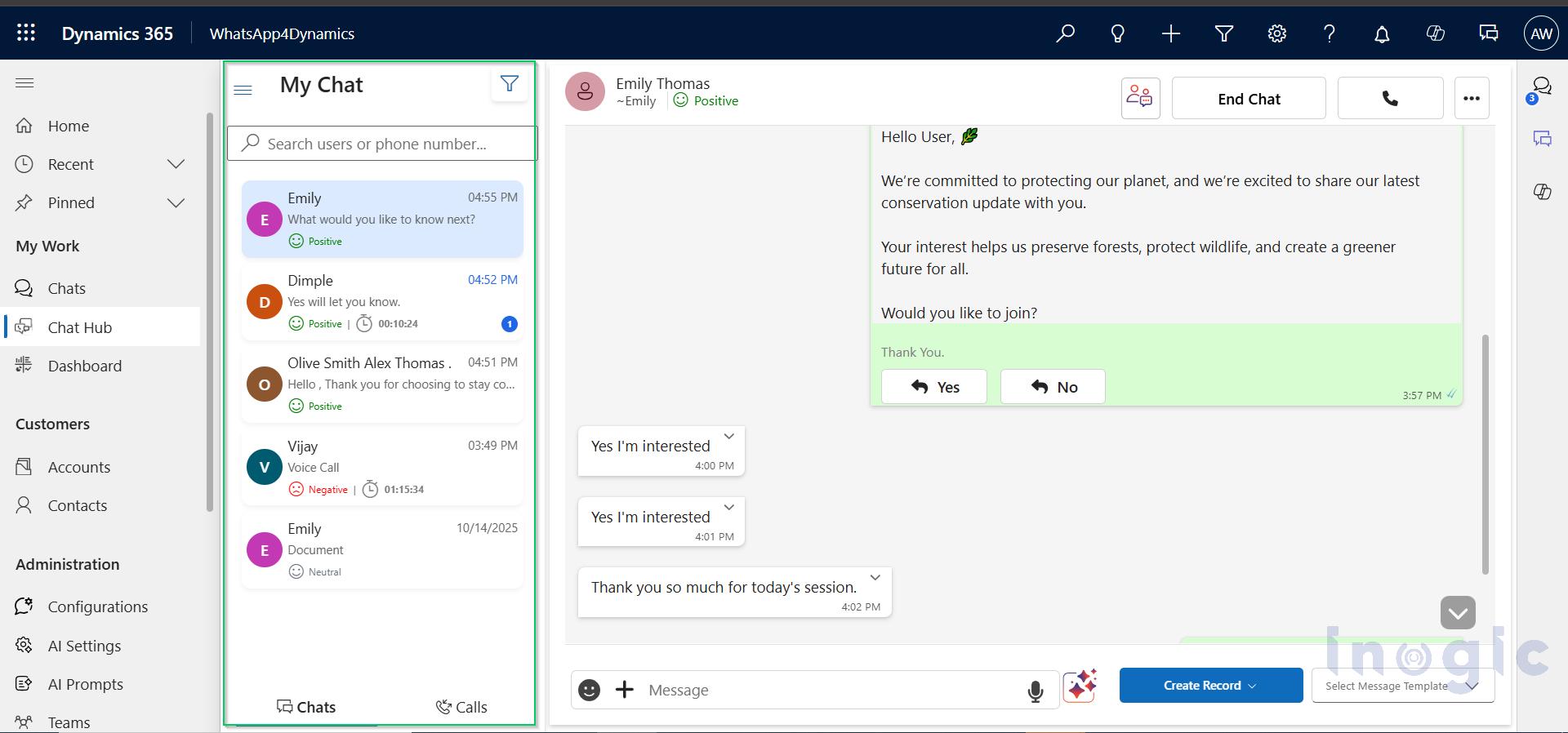This screenshot has width=1568, height=733.
Task: Select Chat Hub in navigation
Action: [x=101, y=327]
